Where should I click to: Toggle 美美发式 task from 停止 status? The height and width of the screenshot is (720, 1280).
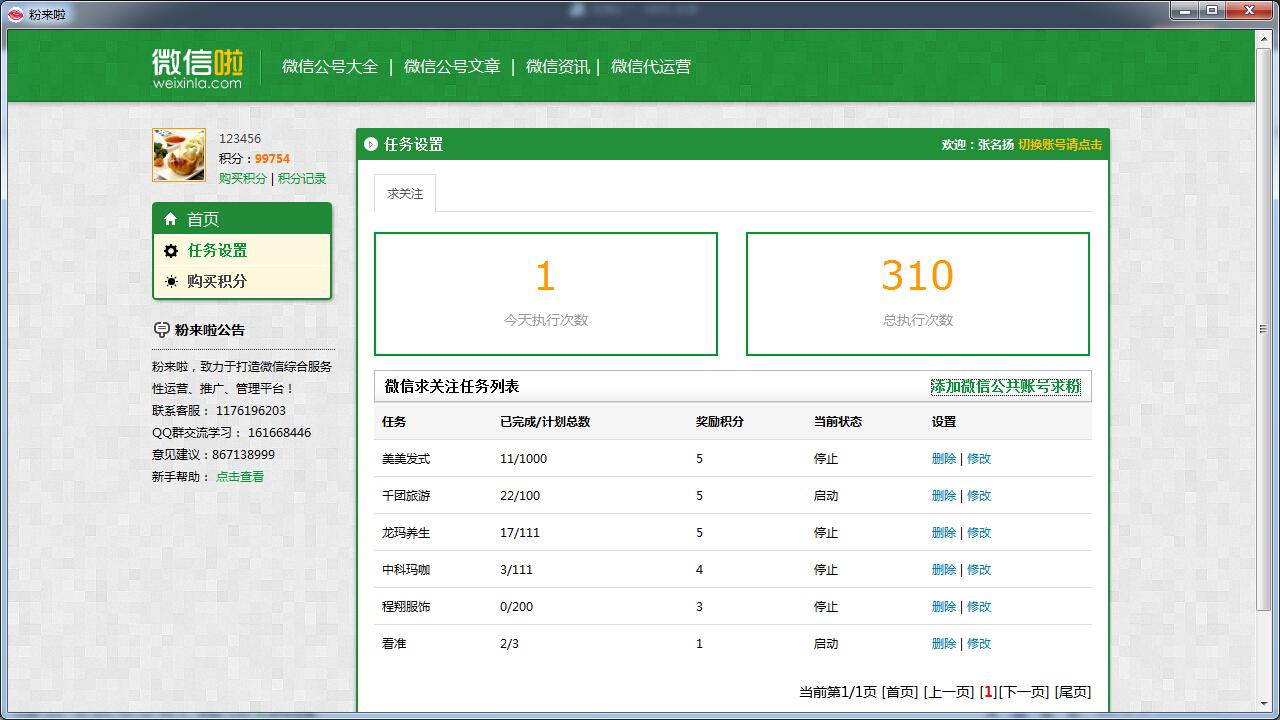[x=826, y=458]
